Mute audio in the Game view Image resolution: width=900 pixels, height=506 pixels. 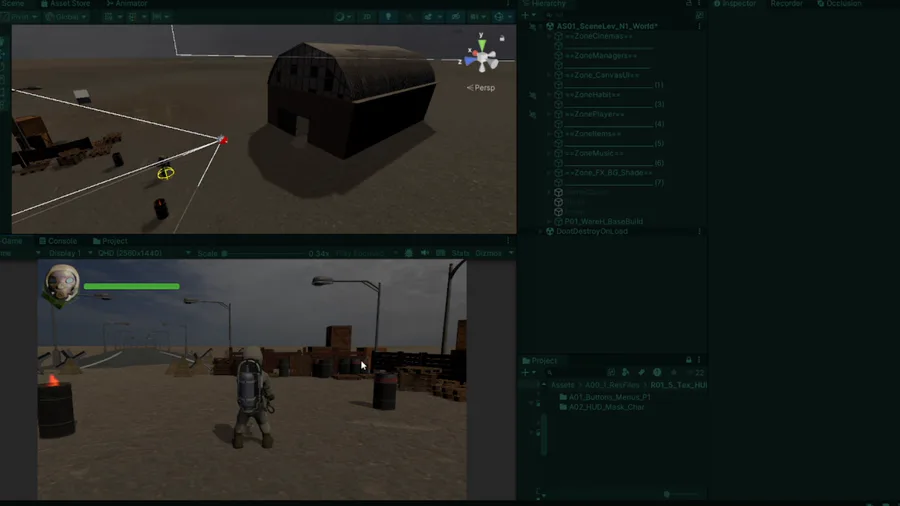[x=425, y=253]
